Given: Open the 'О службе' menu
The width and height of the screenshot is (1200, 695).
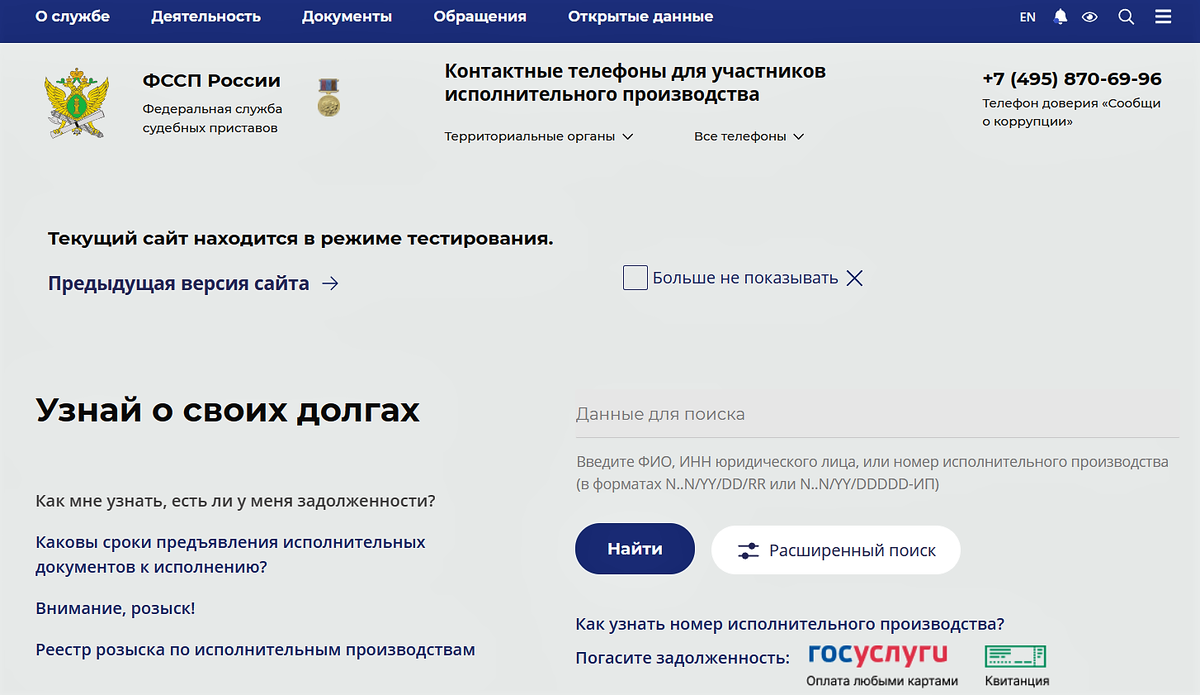Looking at the screenshot, I should (x=72, y=17).
